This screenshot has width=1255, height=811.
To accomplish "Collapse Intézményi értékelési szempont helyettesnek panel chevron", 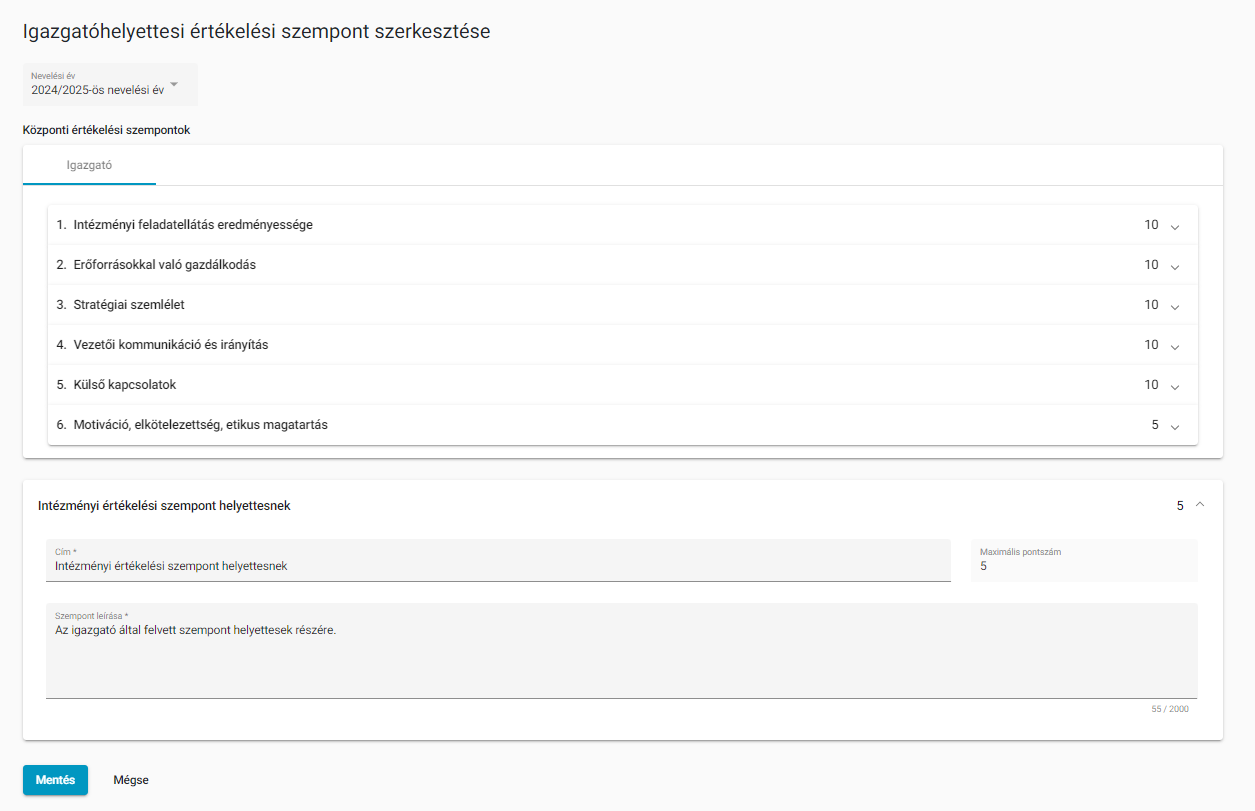I will point(1200,505).
